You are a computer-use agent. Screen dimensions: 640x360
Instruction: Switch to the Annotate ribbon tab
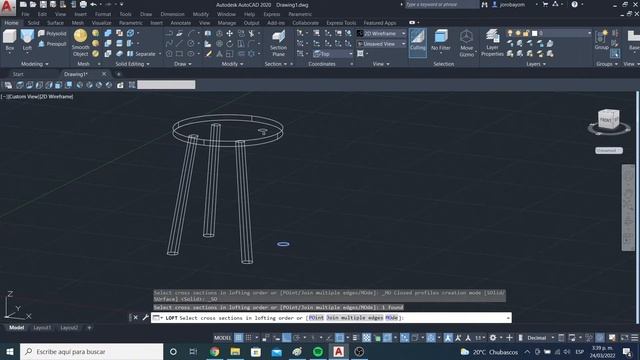pos(180,23)
